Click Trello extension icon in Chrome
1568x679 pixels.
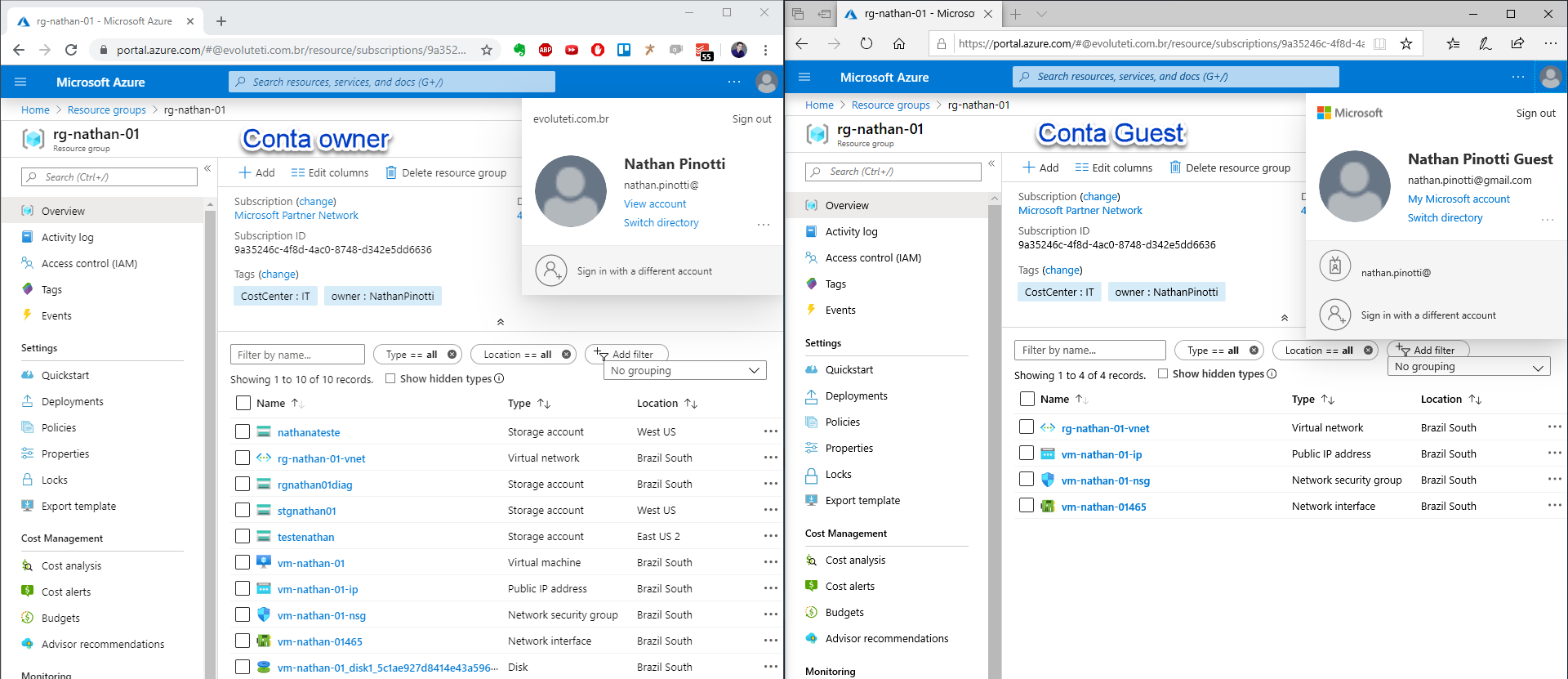point(624,50)
